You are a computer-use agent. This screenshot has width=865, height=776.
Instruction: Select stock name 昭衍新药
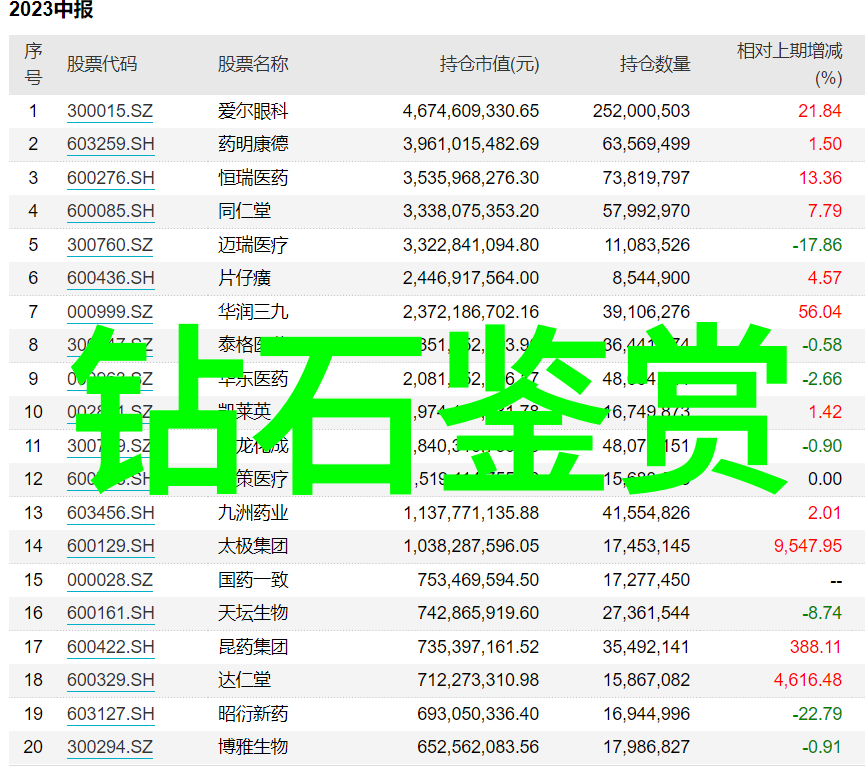pos(253,715)
